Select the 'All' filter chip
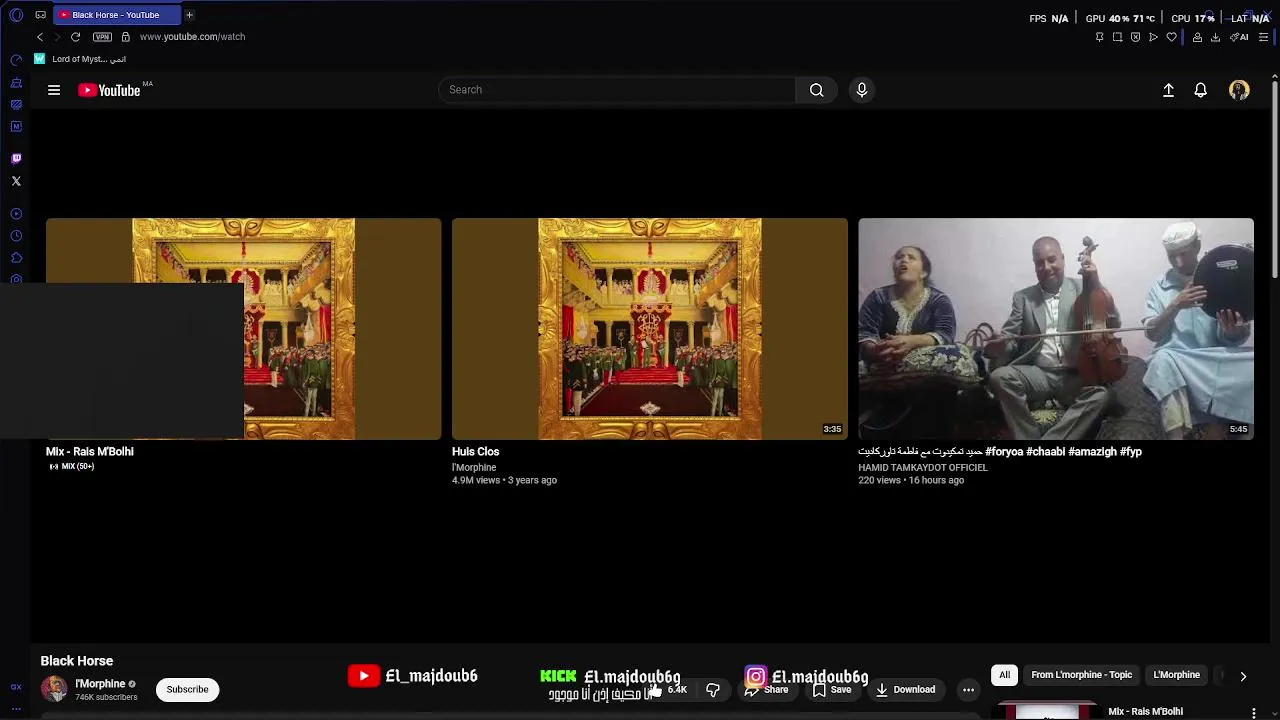The image size is (1280, 720). pyautogui.click(x=1004, y=675)
